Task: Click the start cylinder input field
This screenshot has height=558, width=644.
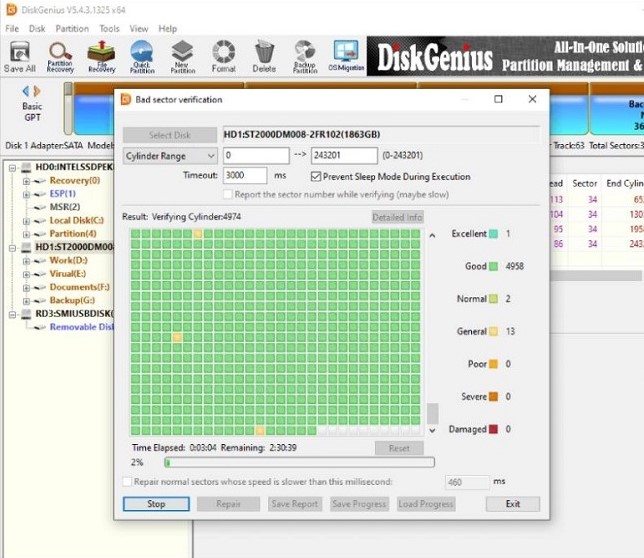Action: point(256,156)
